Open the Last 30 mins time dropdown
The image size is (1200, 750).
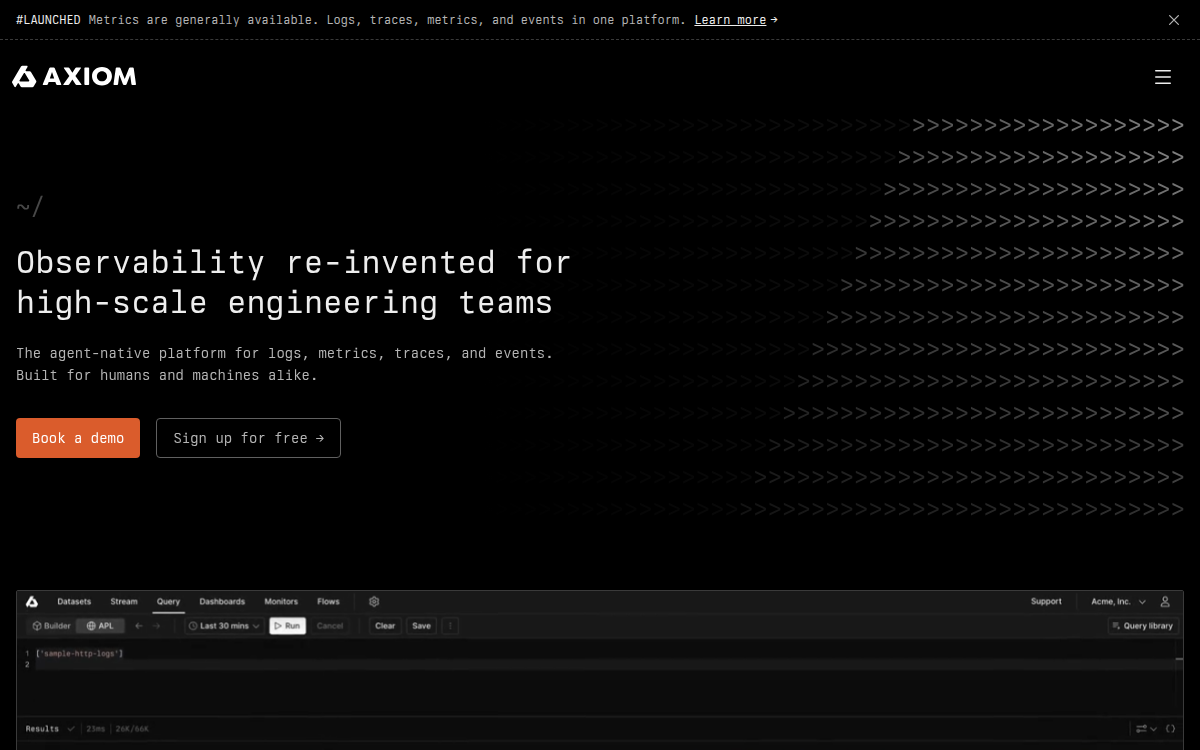[x=225, y=626]
